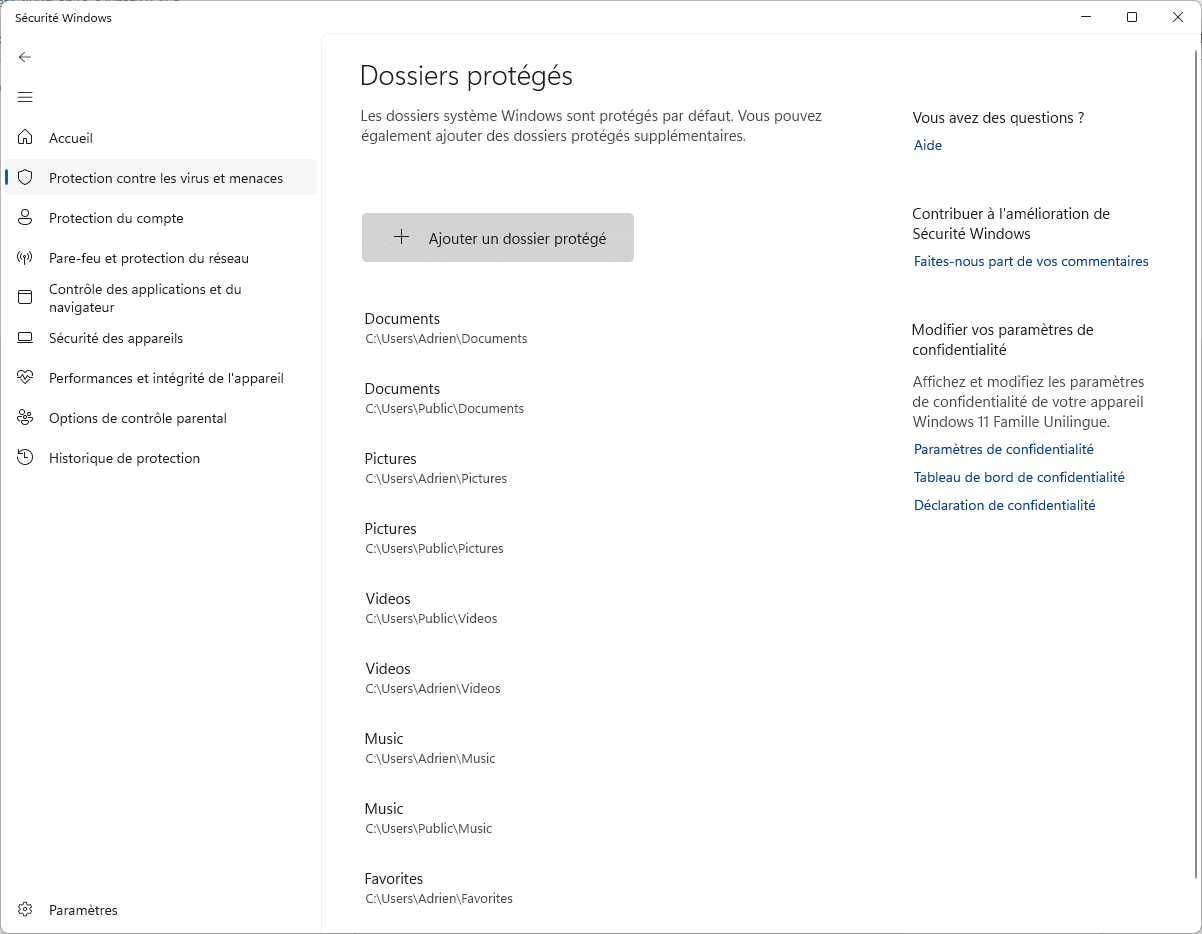Open Accueil in the sidebar

point(161,138)
